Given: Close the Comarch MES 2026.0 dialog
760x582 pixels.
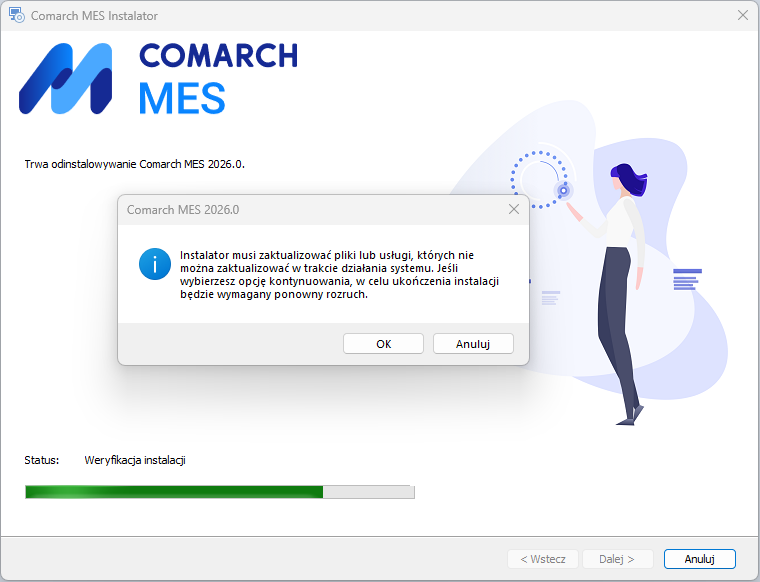Looking at the screenshot, I should click(513, 209).
